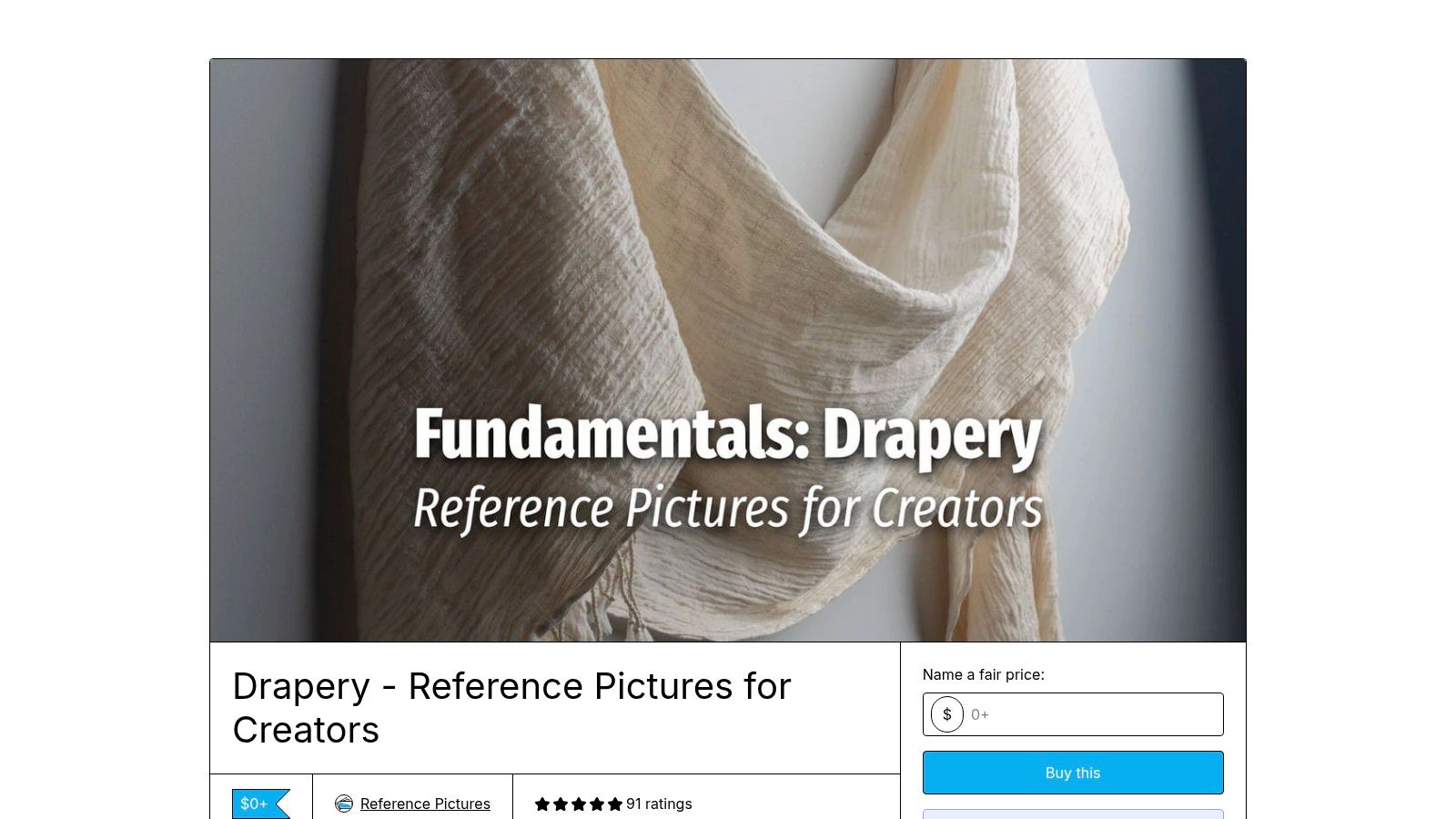Click the Reference Pictures creator avatar icon
The width and height of the screenshot is (1456, 819).
tap(344, 804)
